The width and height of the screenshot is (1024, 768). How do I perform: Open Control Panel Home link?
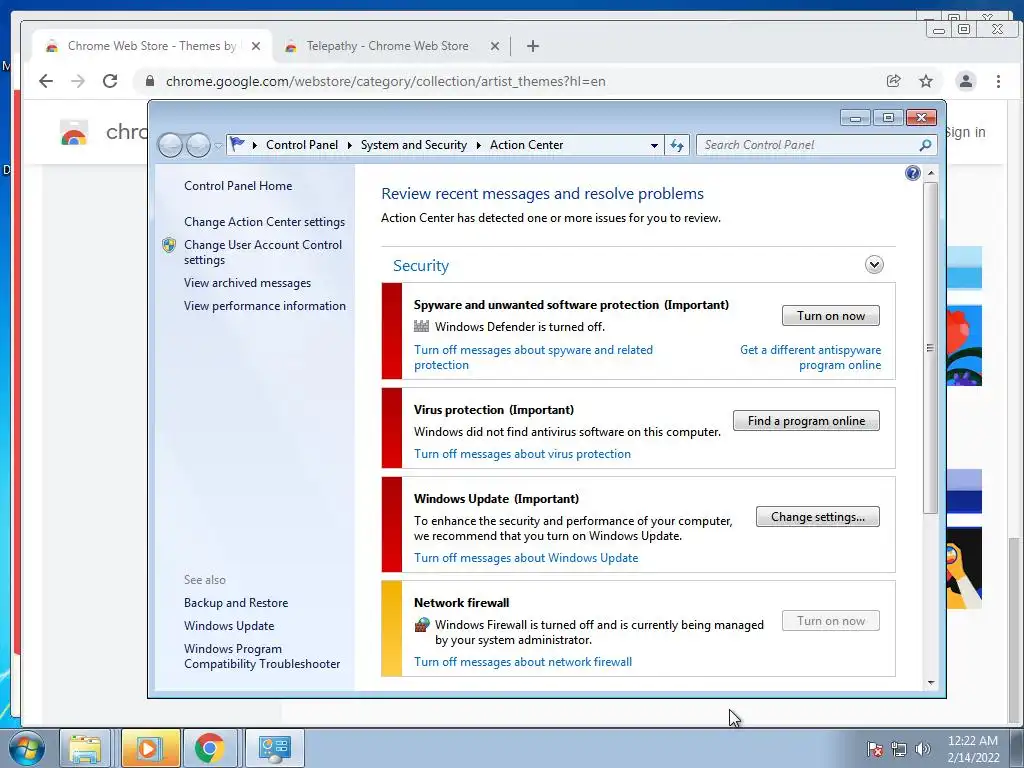pyautogui.click(x=238, y=185)
